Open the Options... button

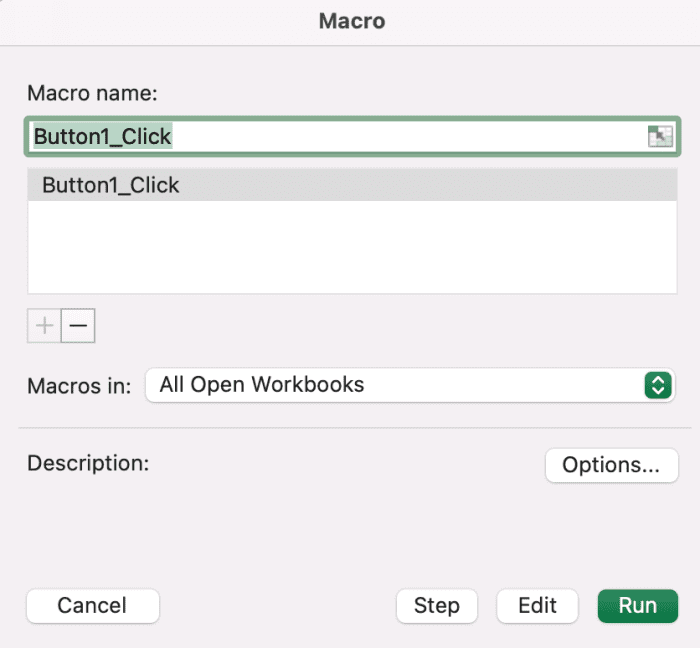[611, 464]
